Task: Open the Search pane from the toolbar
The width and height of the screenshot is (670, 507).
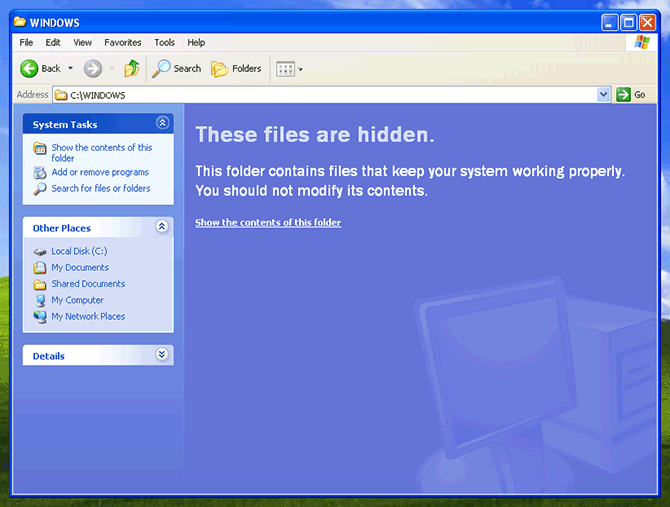Action: click(176, 68)
